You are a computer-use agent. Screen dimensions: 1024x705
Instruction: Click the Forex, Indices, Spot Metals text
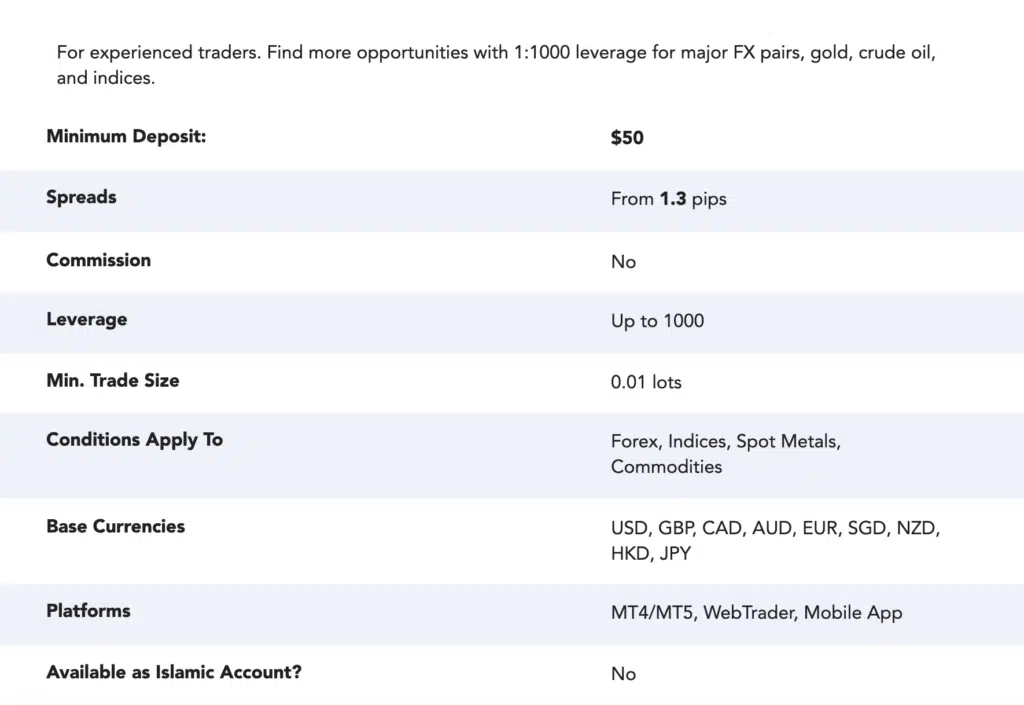coord(726,441)
